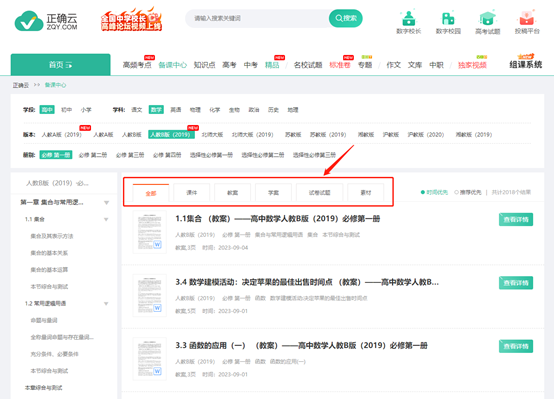The width and height of the screenshot is (554, 399).
Task: Open 精品 navigation item
Action: pos(272,65)
